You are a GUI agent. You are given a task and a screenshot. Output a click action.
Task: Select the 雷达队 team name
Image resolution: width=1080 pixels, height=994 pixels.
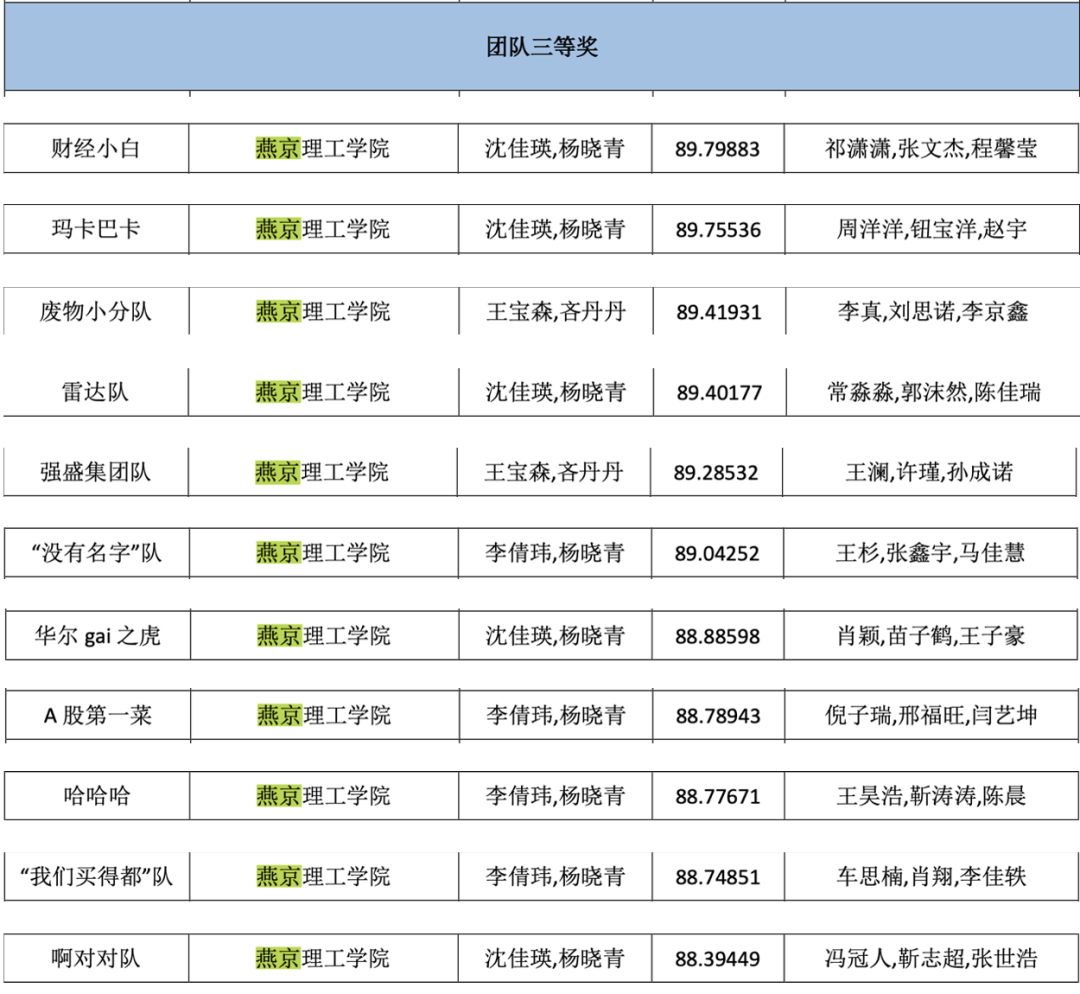96,392
